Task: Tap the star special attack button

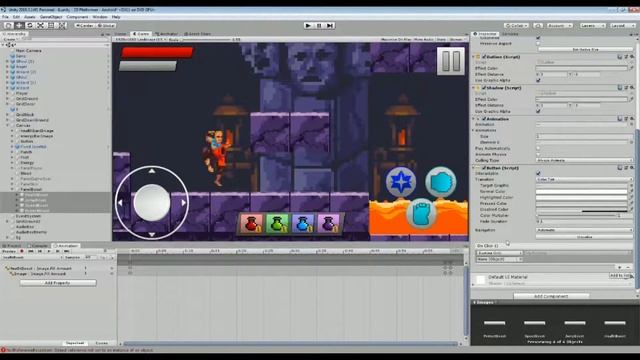Action: pos(401,182)
